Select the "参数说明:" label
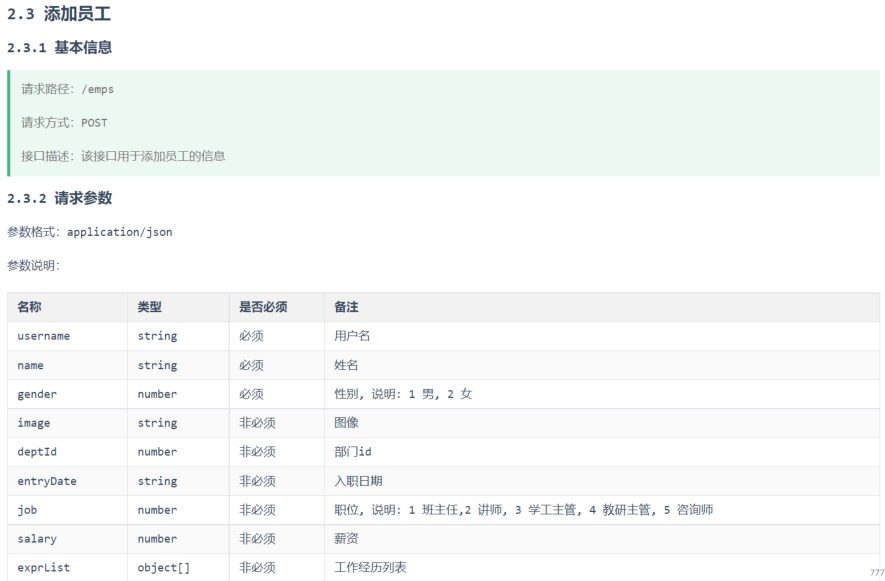The width and height of the screenshot is (885, 581). click(x=33, y=265)
